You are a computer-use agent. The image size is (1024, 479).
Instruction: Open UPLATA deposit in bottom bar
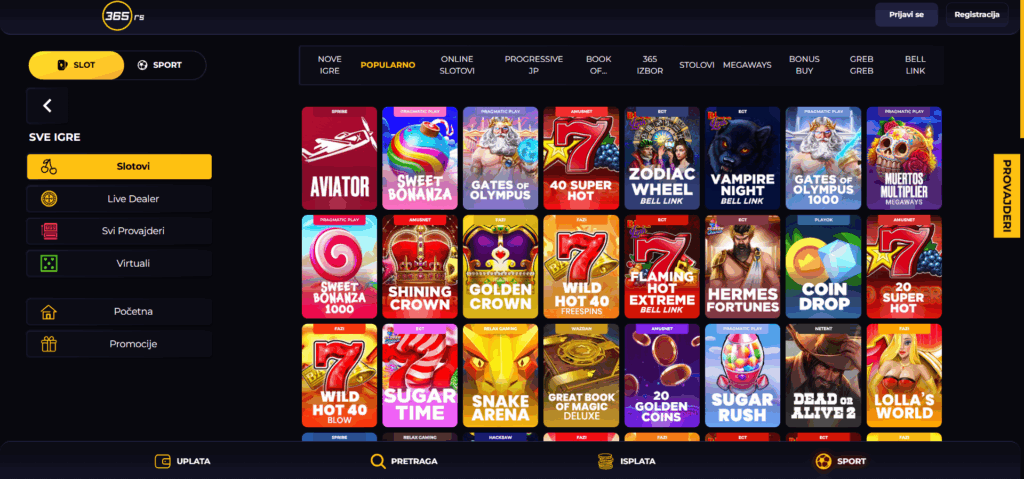coord(183,461)
